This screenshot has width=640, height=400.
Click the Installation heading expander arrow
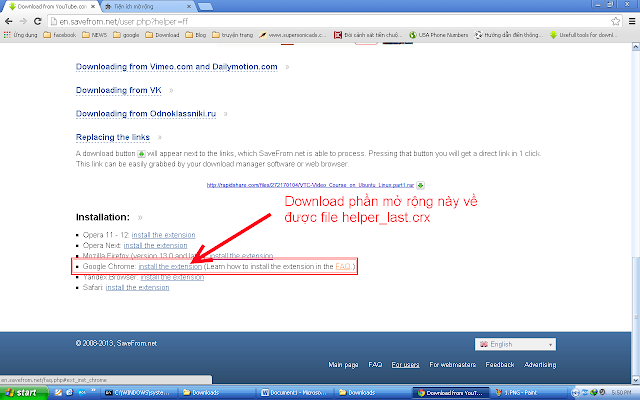pyautogui.click(x=140, y=218)
